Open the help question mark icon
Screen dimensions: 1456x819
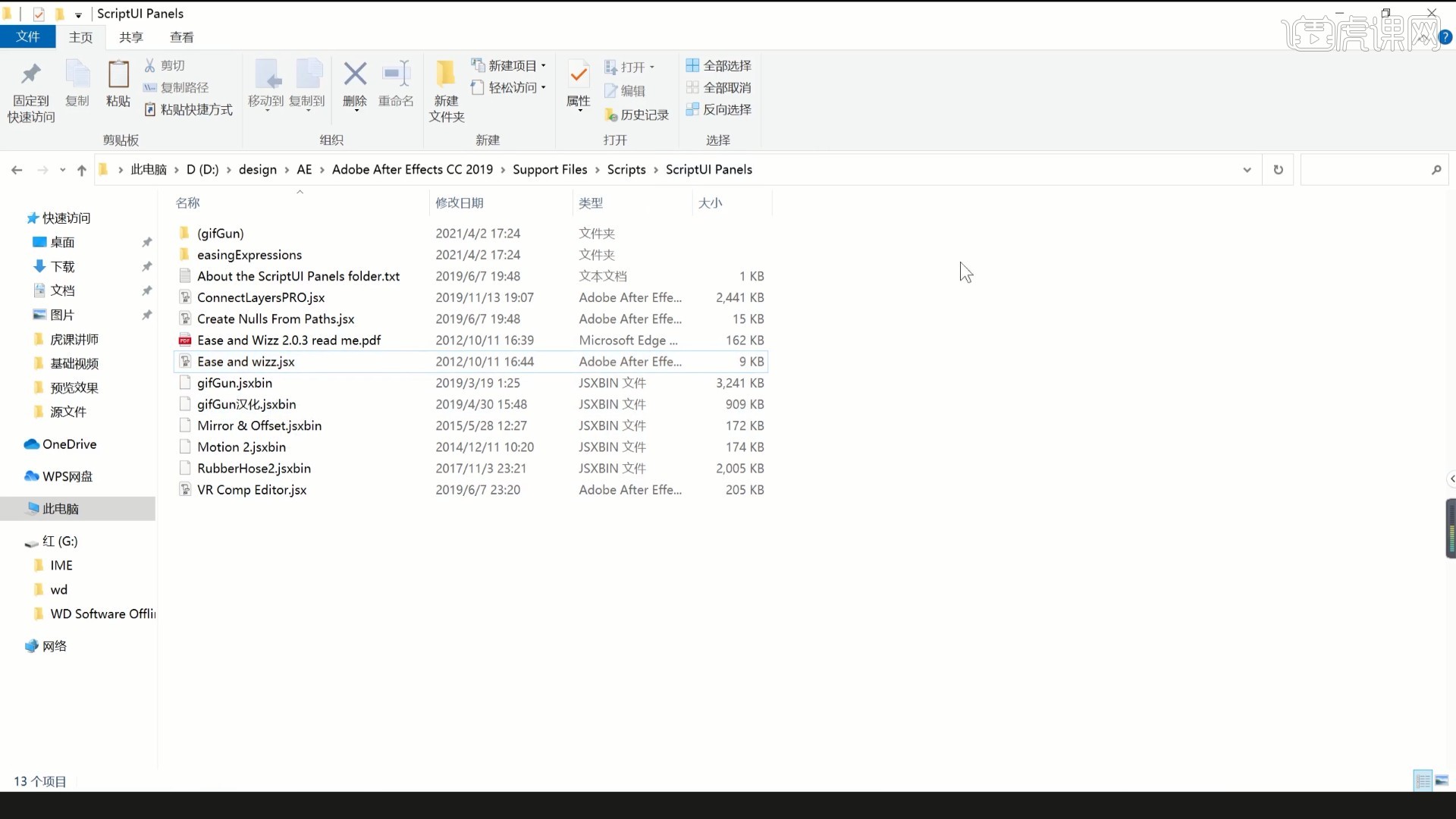click(x=1445, y=36)
